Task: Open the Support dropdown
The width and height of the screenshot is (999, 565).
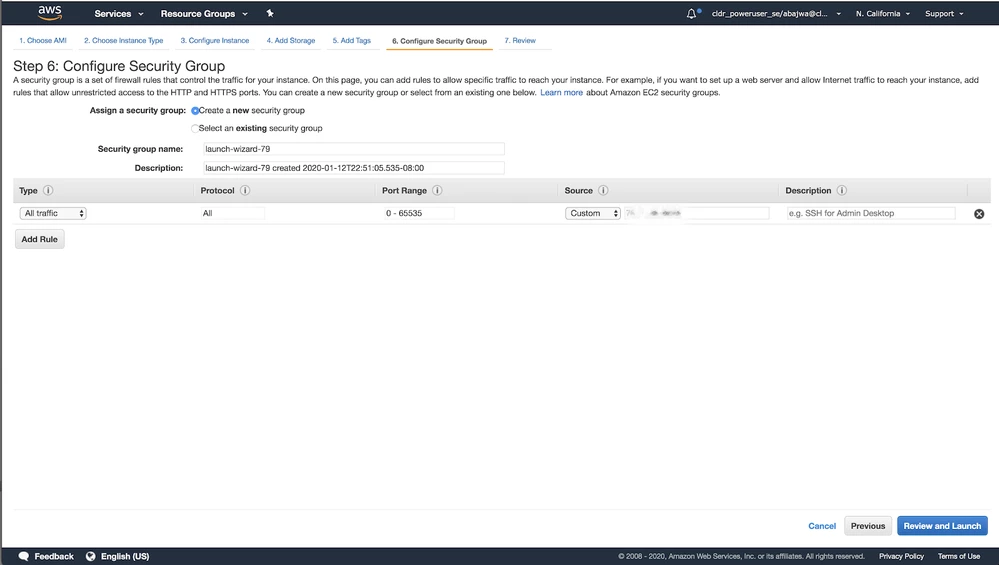Action: 944,13
